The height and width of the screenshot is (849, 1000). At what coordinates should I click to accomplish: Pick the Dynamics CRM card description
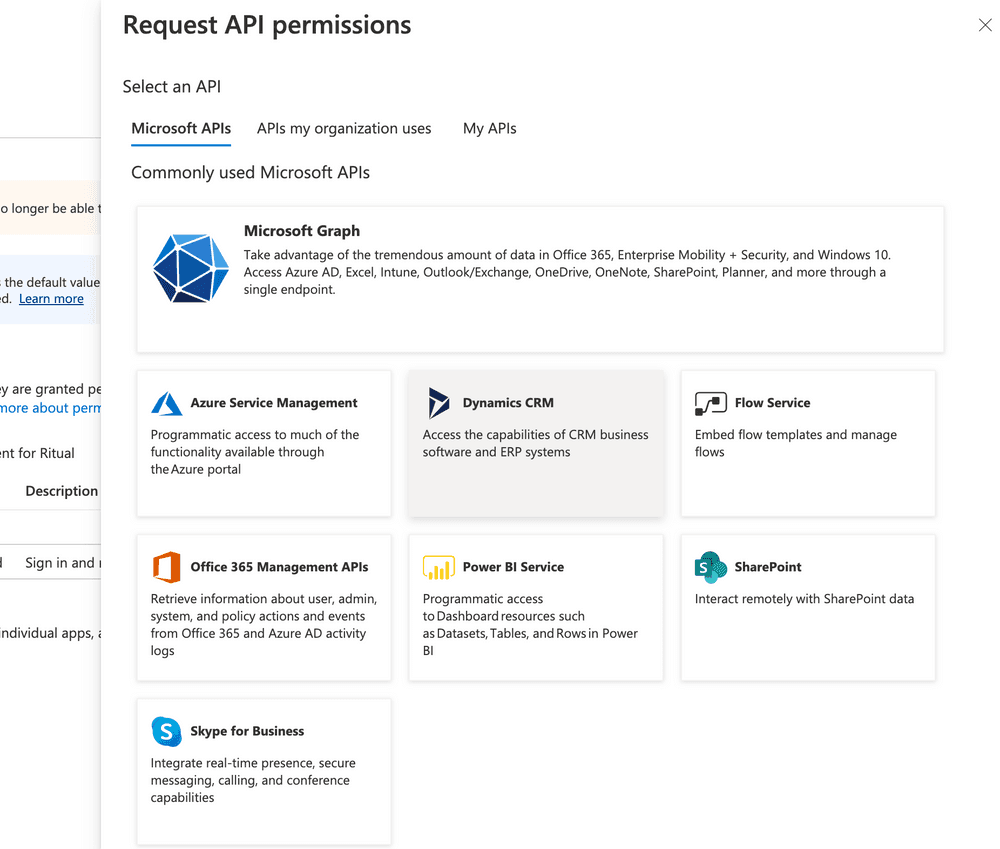point(535,443)
